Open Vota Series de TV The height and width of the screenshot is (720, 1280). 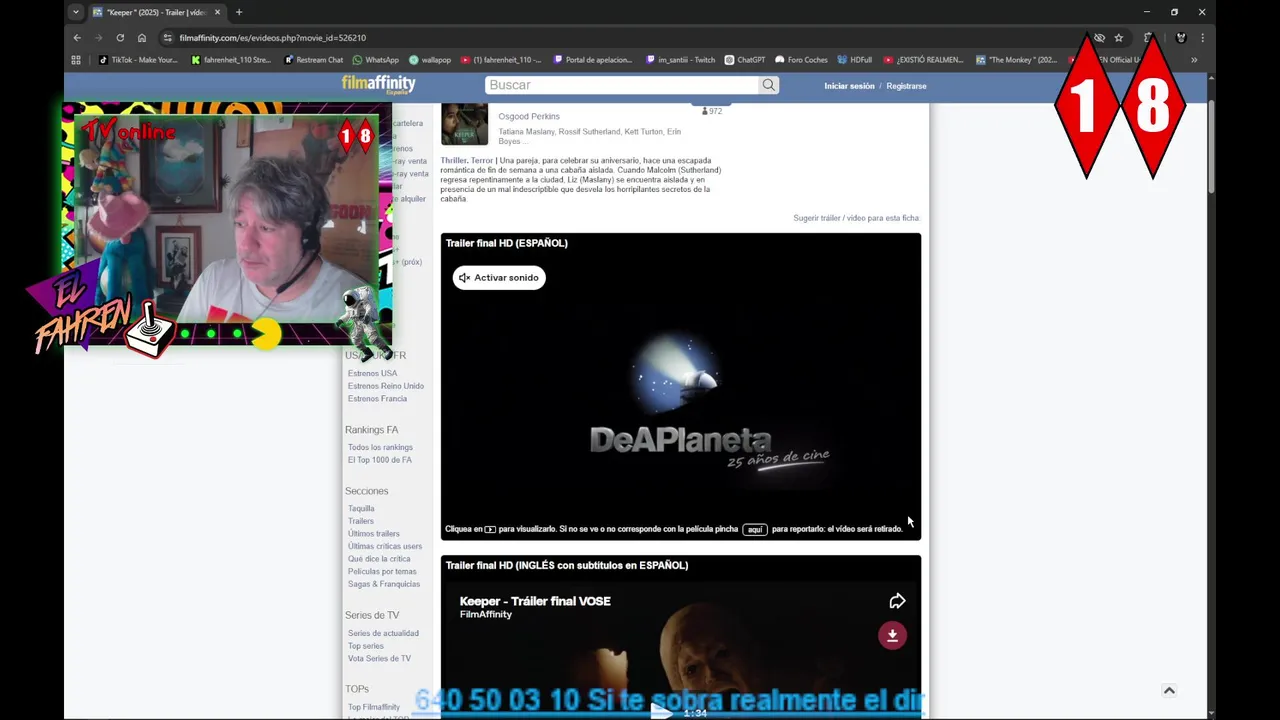click(x=379, y=658)
